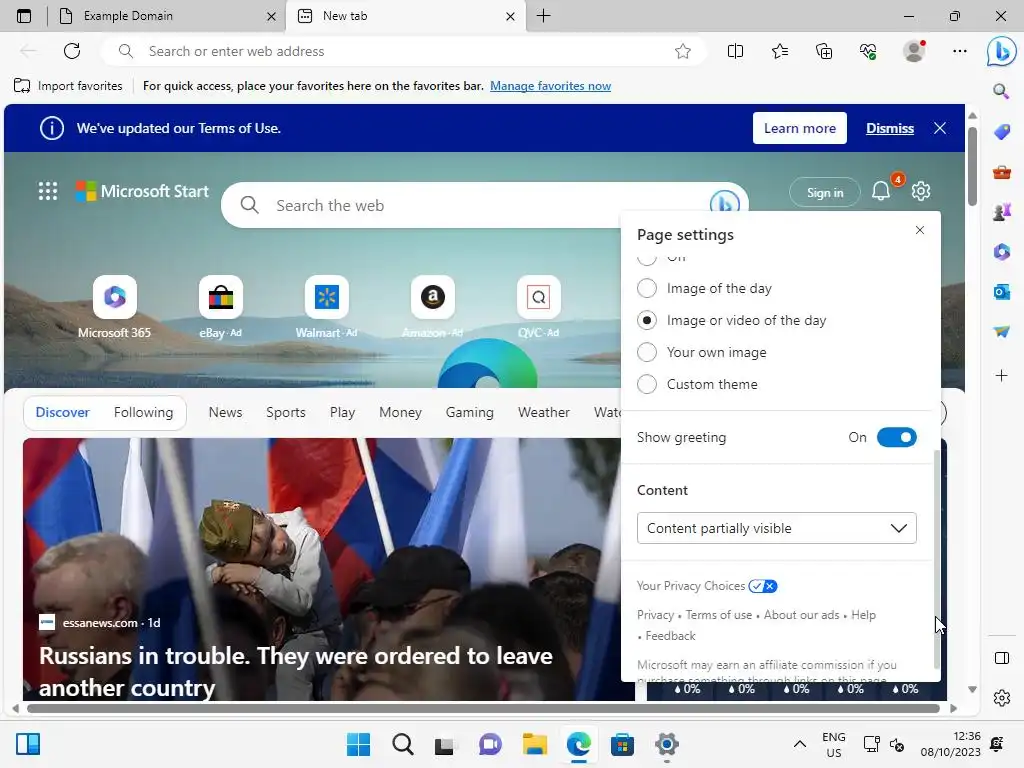Add this page to favorites star
1024x768 pixels.
[x=682, y=51]
